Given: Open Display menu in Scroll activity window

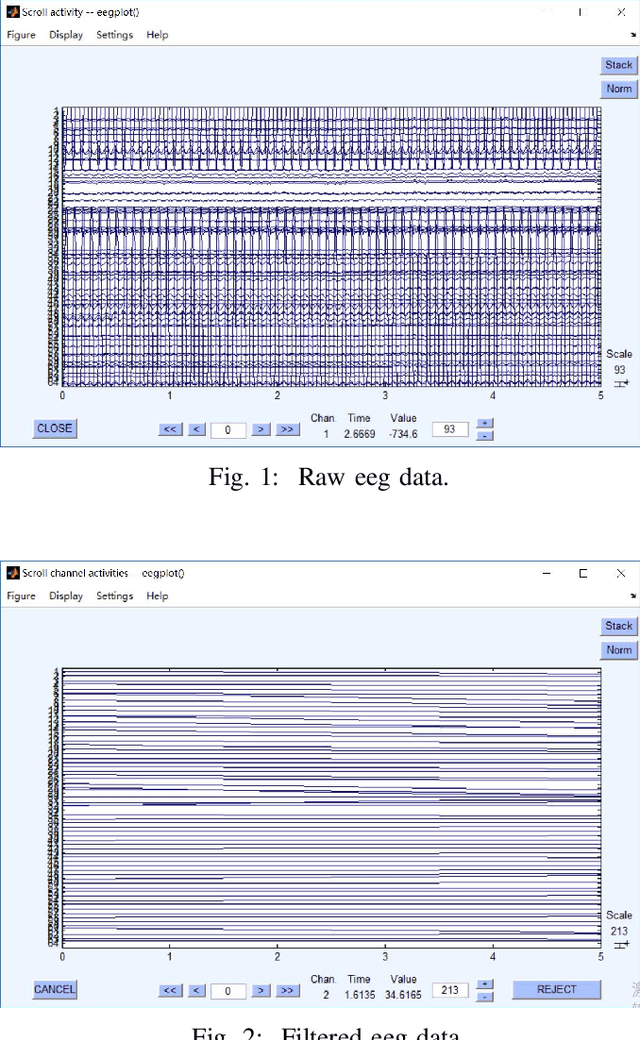Looking at the screenshot, I should (x=66, y=35).
